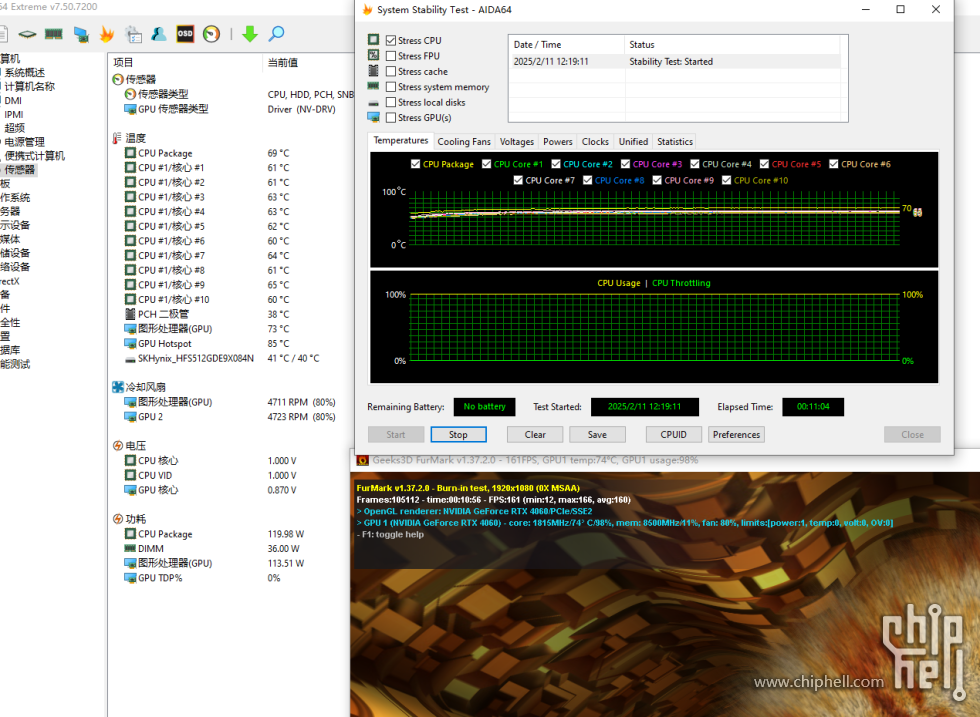980x717 pixels.
Task: Click the elapsed time 00:11:04 field
Action: coord(813,406)
